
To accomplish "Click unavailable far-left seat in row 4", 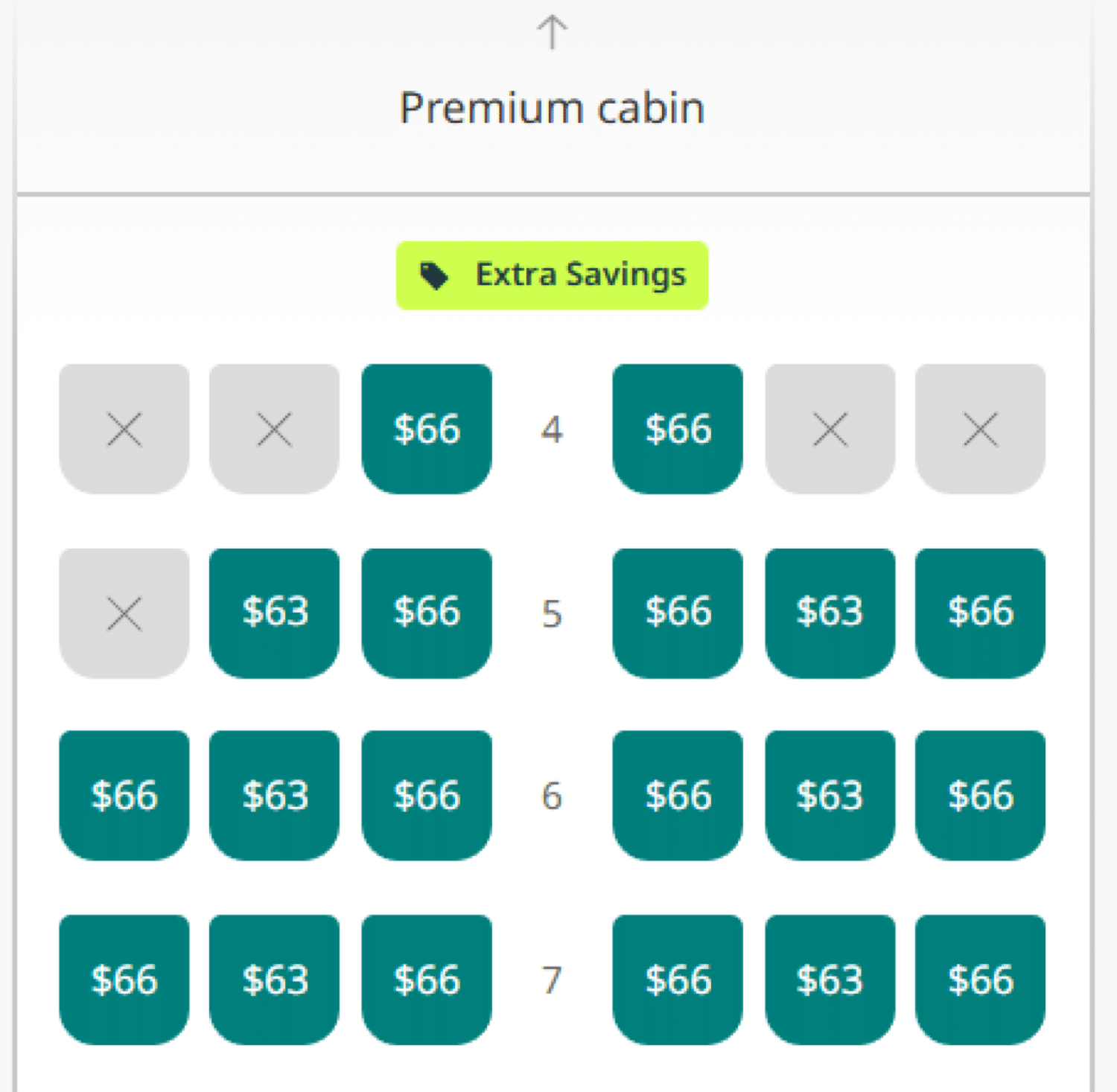I will [124, 429].
